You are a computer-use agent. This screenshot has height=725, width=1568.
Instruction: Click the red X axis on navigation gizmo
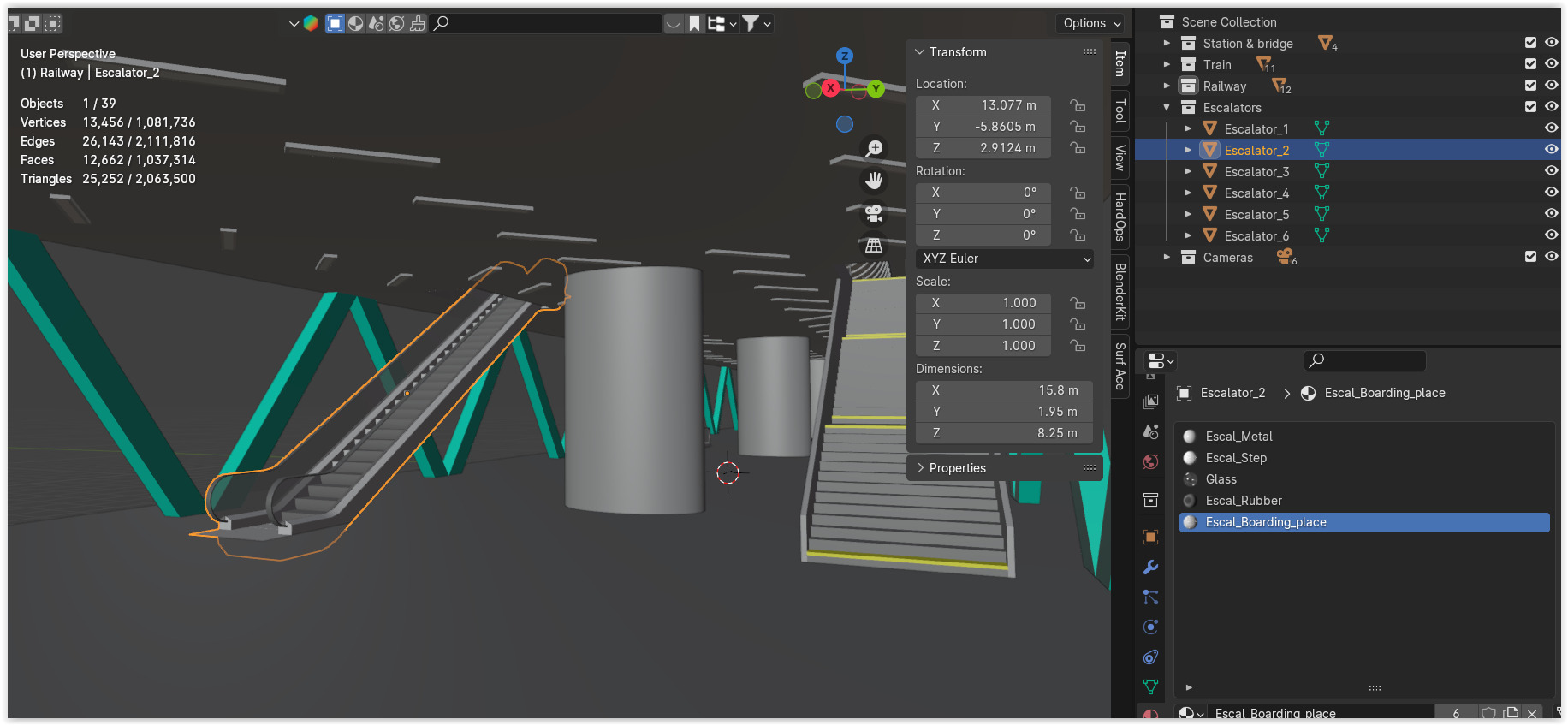[x=830, y=88]
